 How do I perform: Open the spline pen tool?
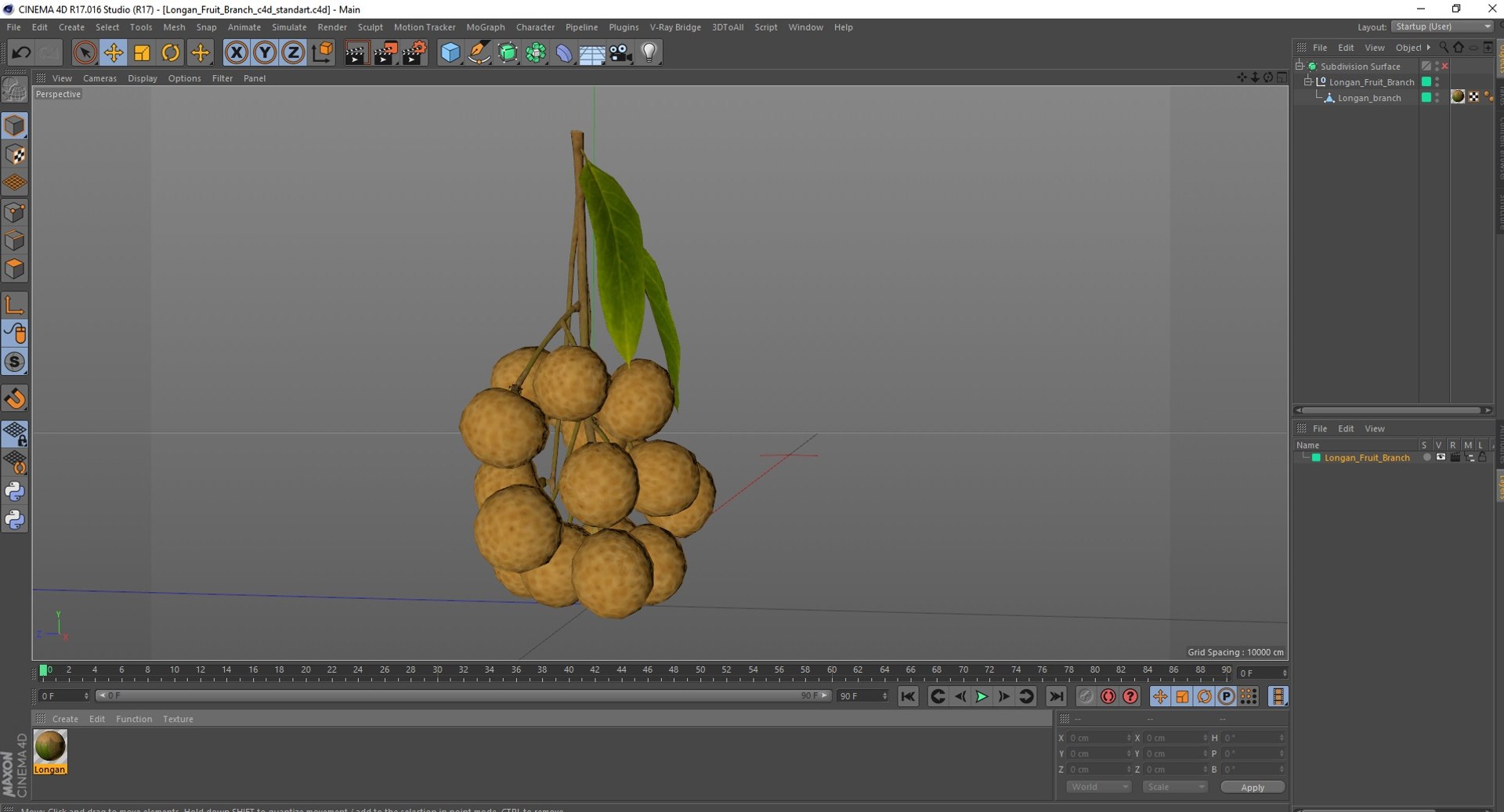(479, 53)
